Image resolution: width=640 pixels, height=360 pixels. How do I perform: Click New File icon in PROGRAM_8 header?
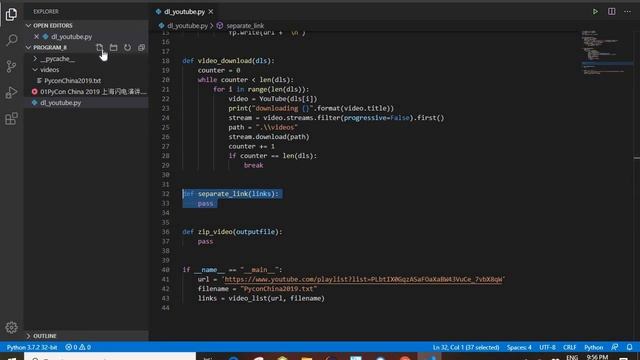click(x=100, y=47)
